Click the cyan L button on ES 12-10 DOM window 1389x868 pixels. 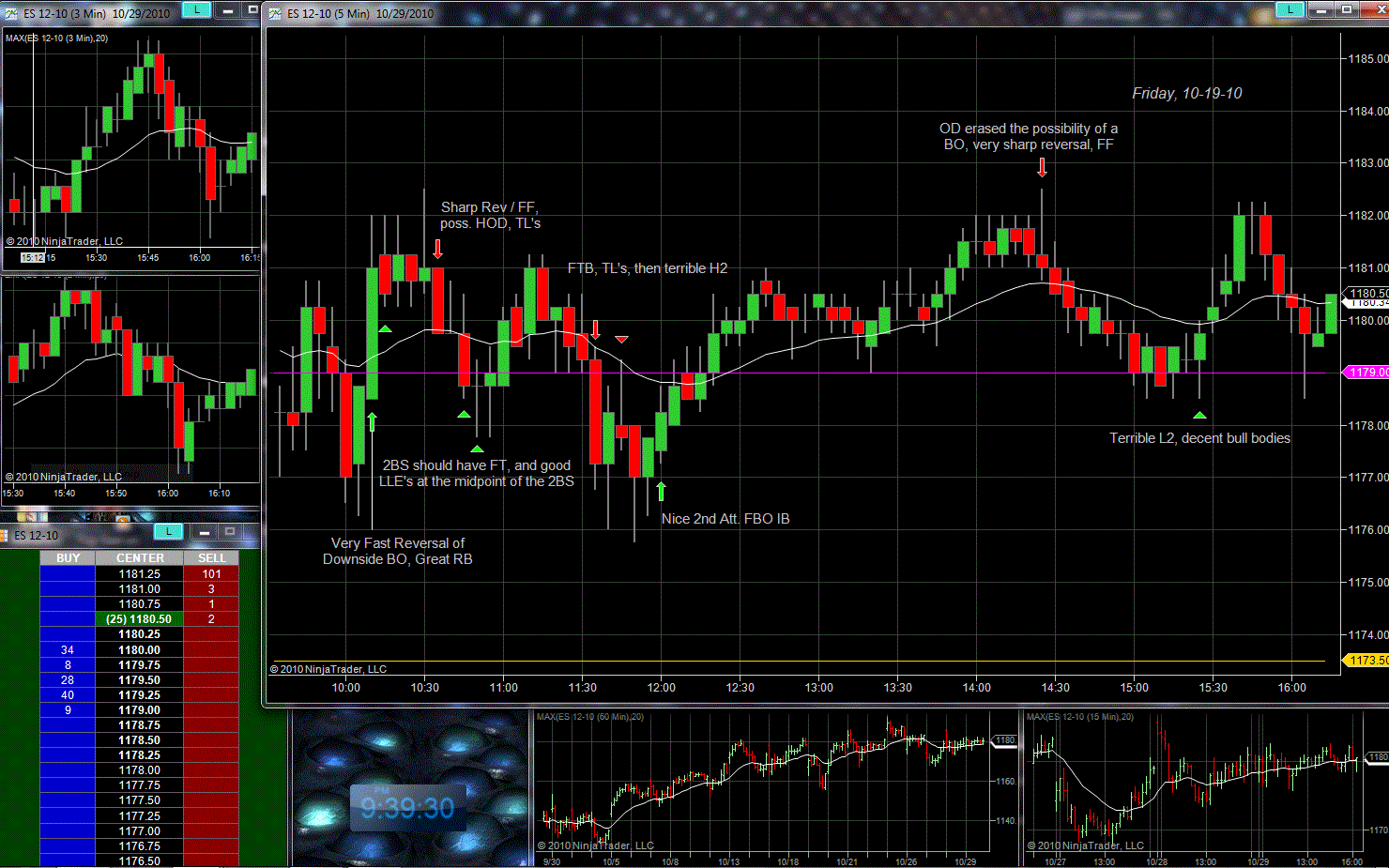(x=168, y=532)
